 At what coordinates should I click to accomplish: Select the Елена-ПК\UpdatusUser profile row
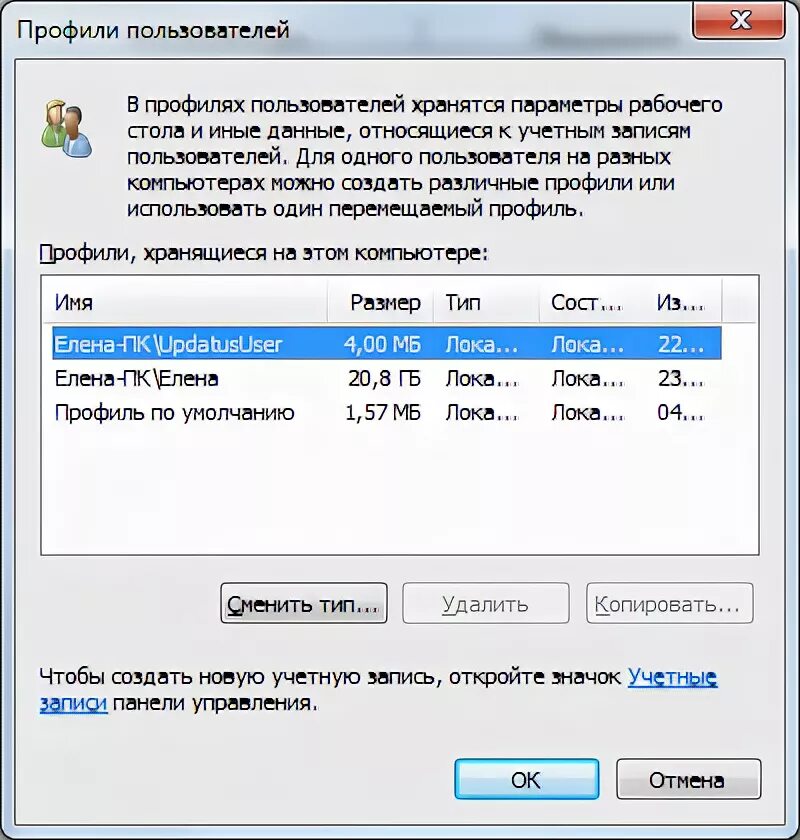coord(387,343)
